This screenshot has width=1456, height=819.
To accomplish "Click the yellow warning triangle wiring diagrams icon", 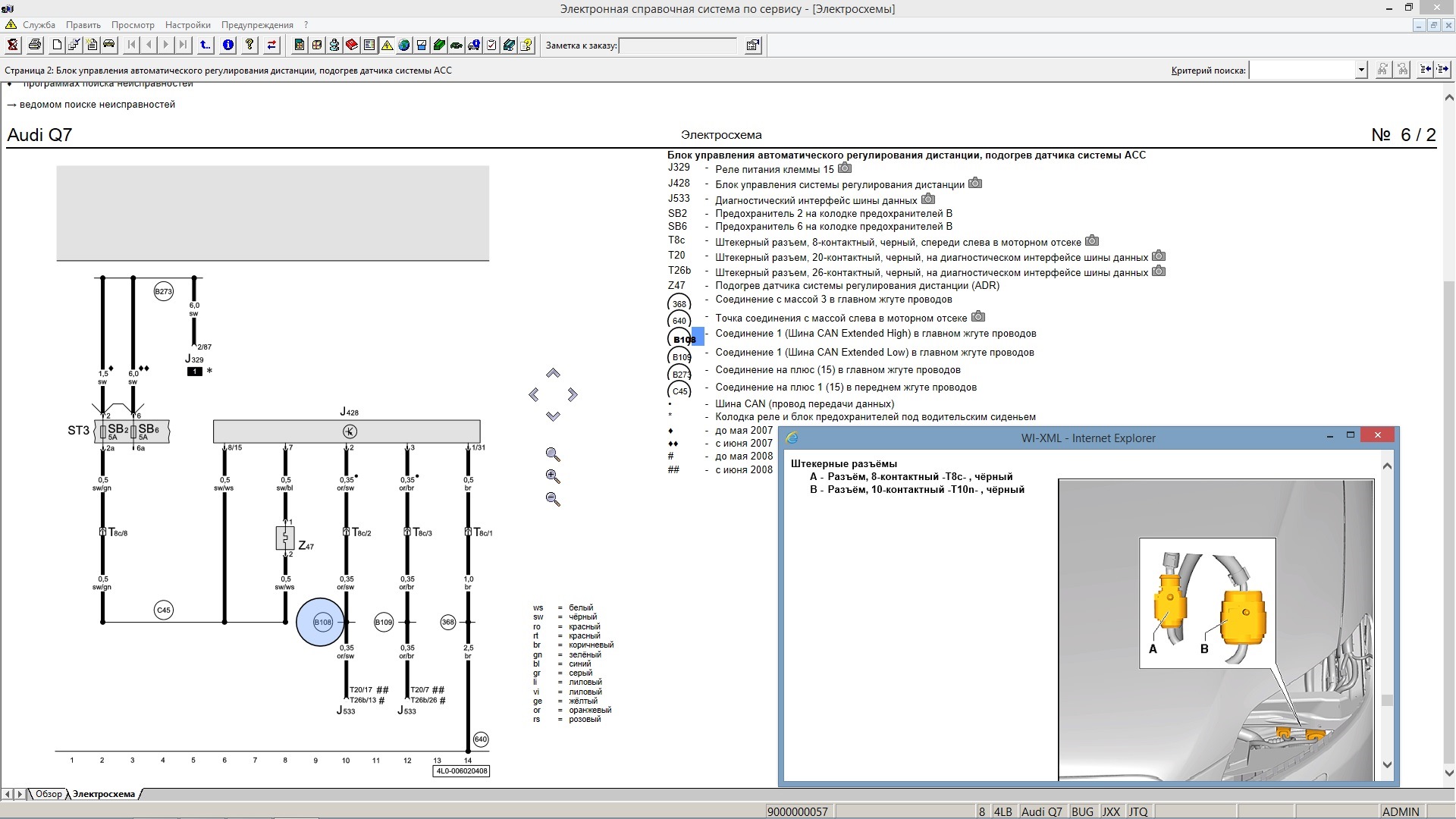I will (387, 45).
